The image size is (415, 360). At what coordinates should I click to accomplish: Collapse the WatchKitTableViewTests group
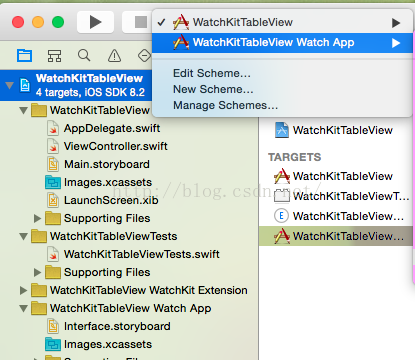tap(23, 236)
